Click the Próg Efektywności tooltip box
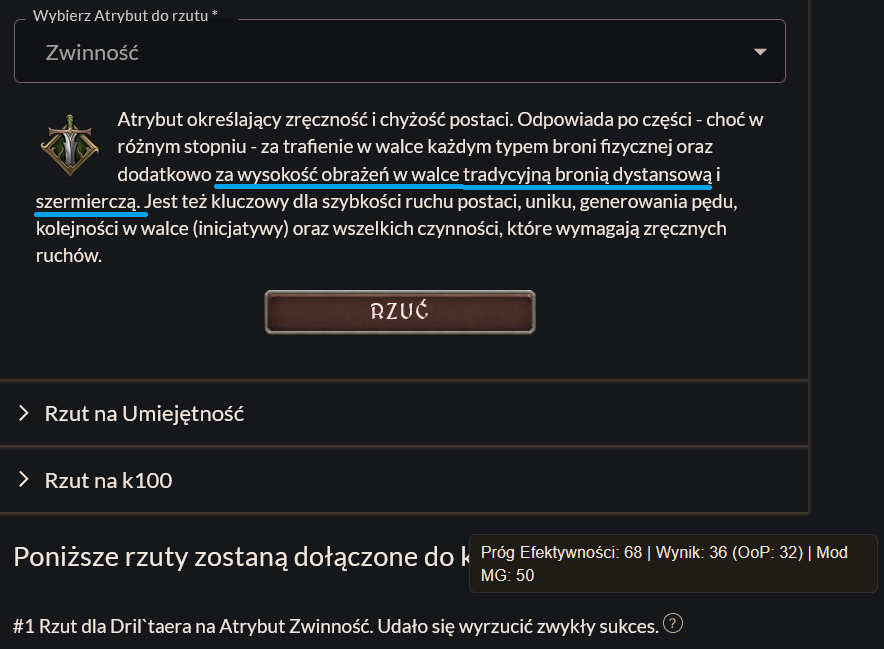Viewport: 884px width, 649px height. click(x=673, y=563)
